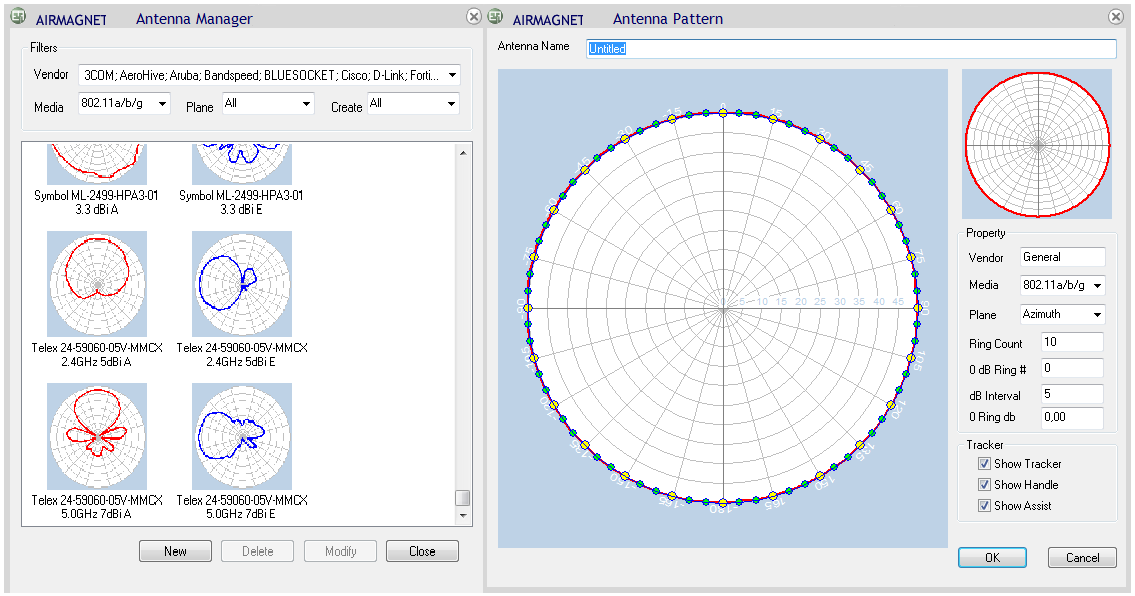
Task: Select Symbol ML-2499-HPA3-01 3.3 dBi E thumbnail
Action: (x=242, y=164)
